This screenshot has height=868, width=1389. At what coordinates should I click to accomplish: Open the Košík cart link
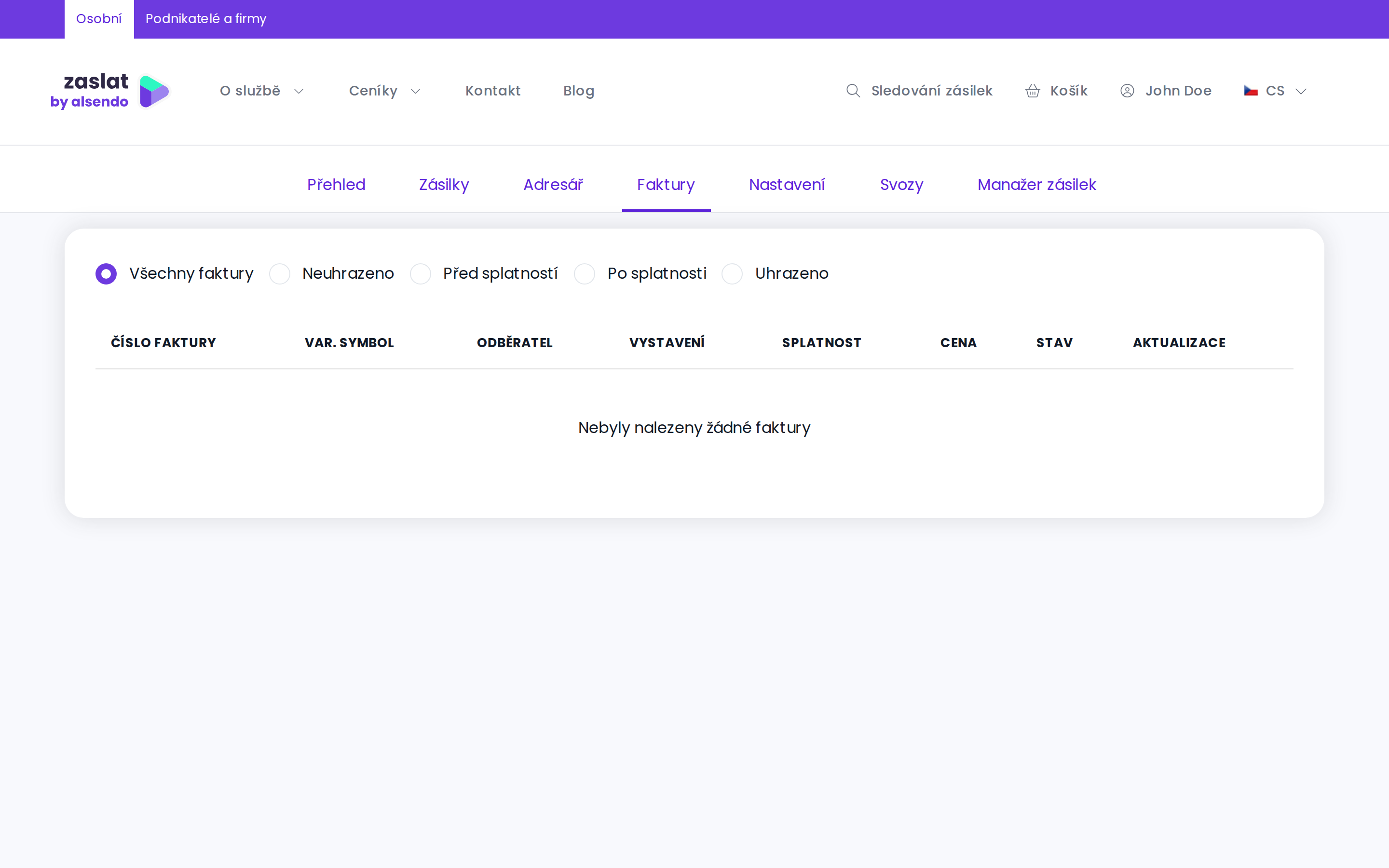[x=1069, y=91]
